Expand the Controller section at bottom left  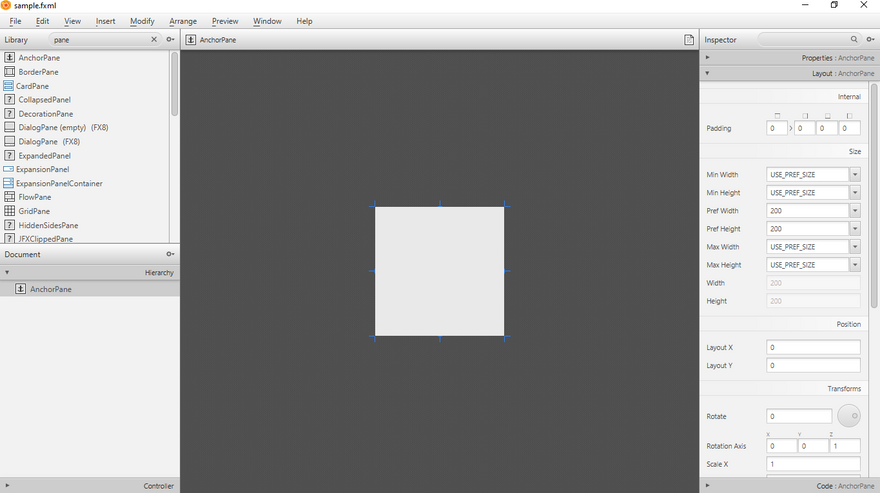point(90,486)
